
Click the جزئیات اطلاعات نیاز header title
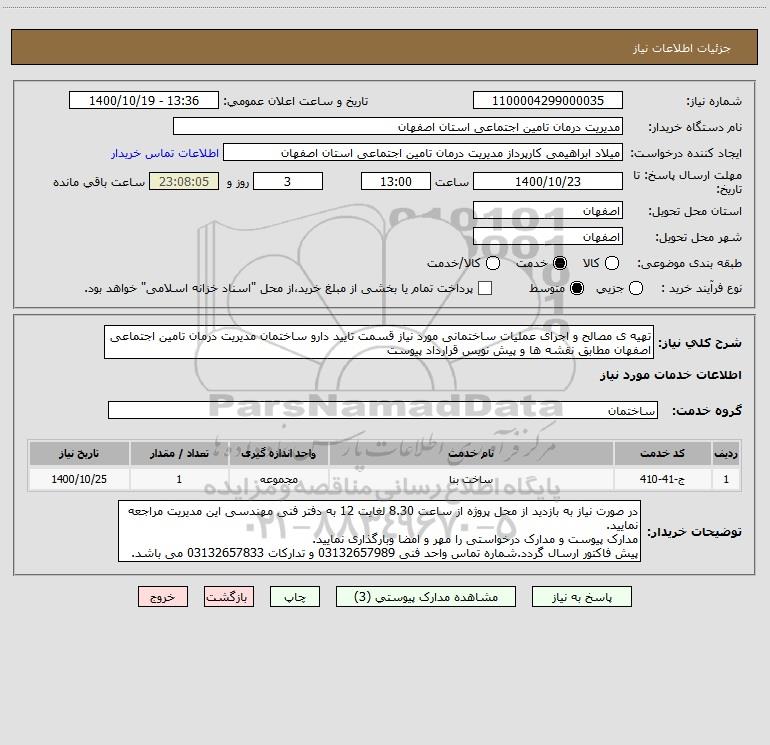[x=682, y=48]
